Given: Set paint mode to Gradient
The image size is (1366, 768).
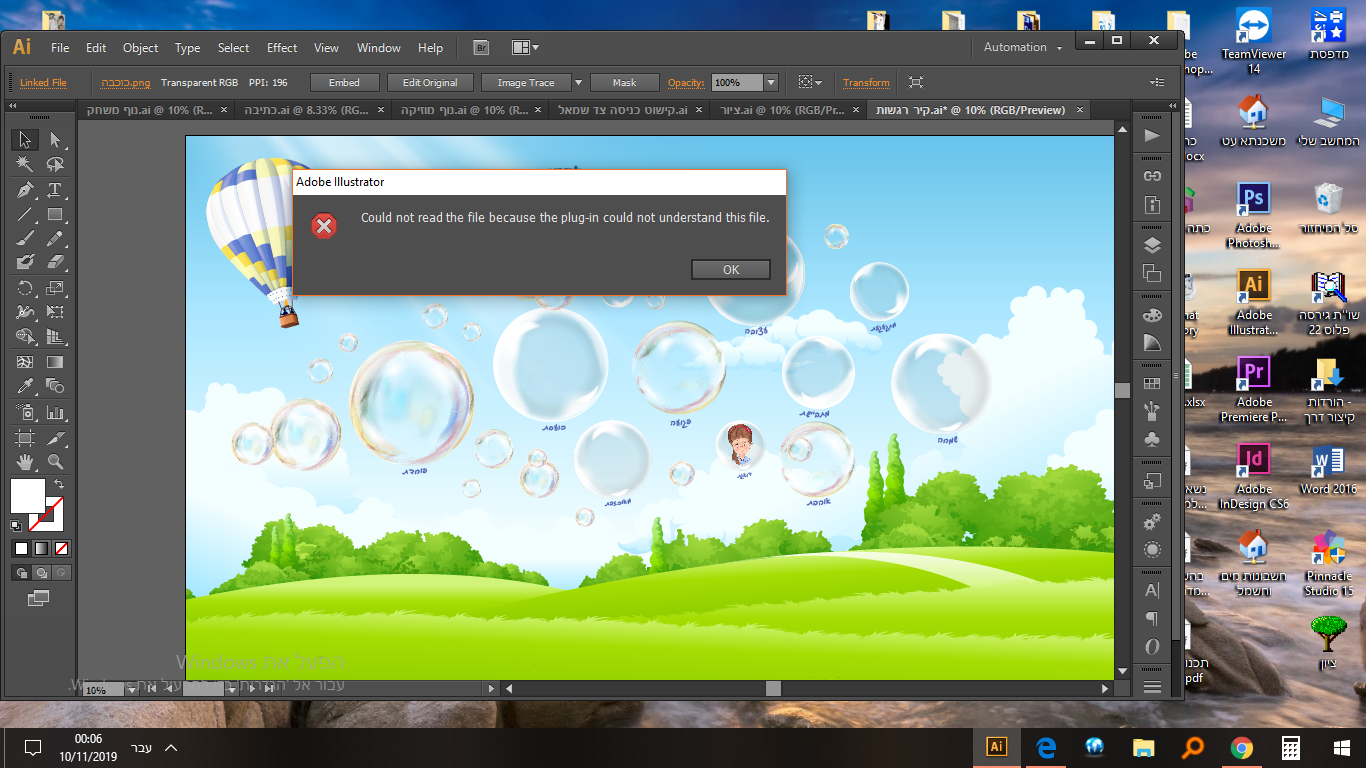Looking at the screenshot, I should 41,548.
